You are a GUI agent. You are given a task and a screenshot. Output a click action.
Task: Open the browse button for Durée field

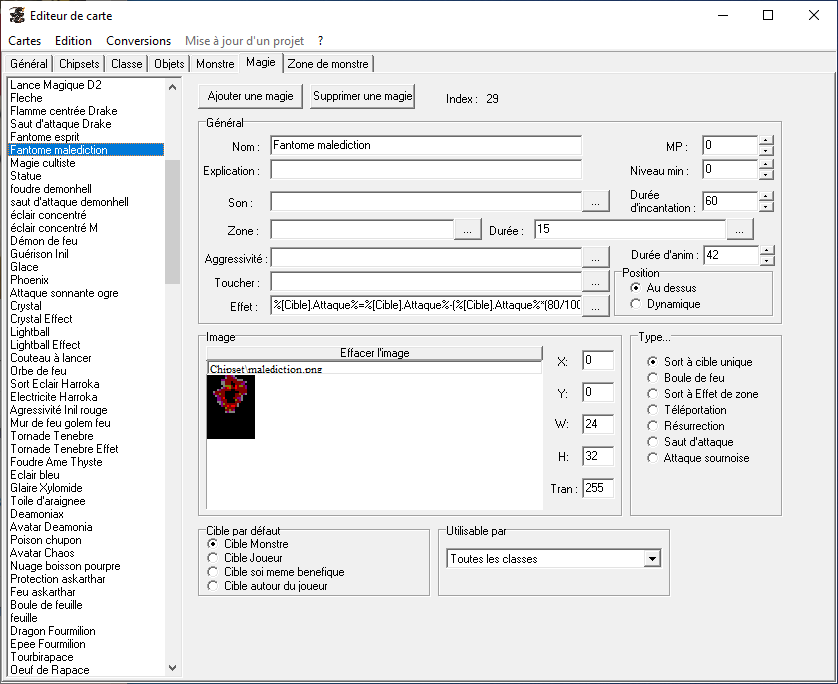point(740,230)
